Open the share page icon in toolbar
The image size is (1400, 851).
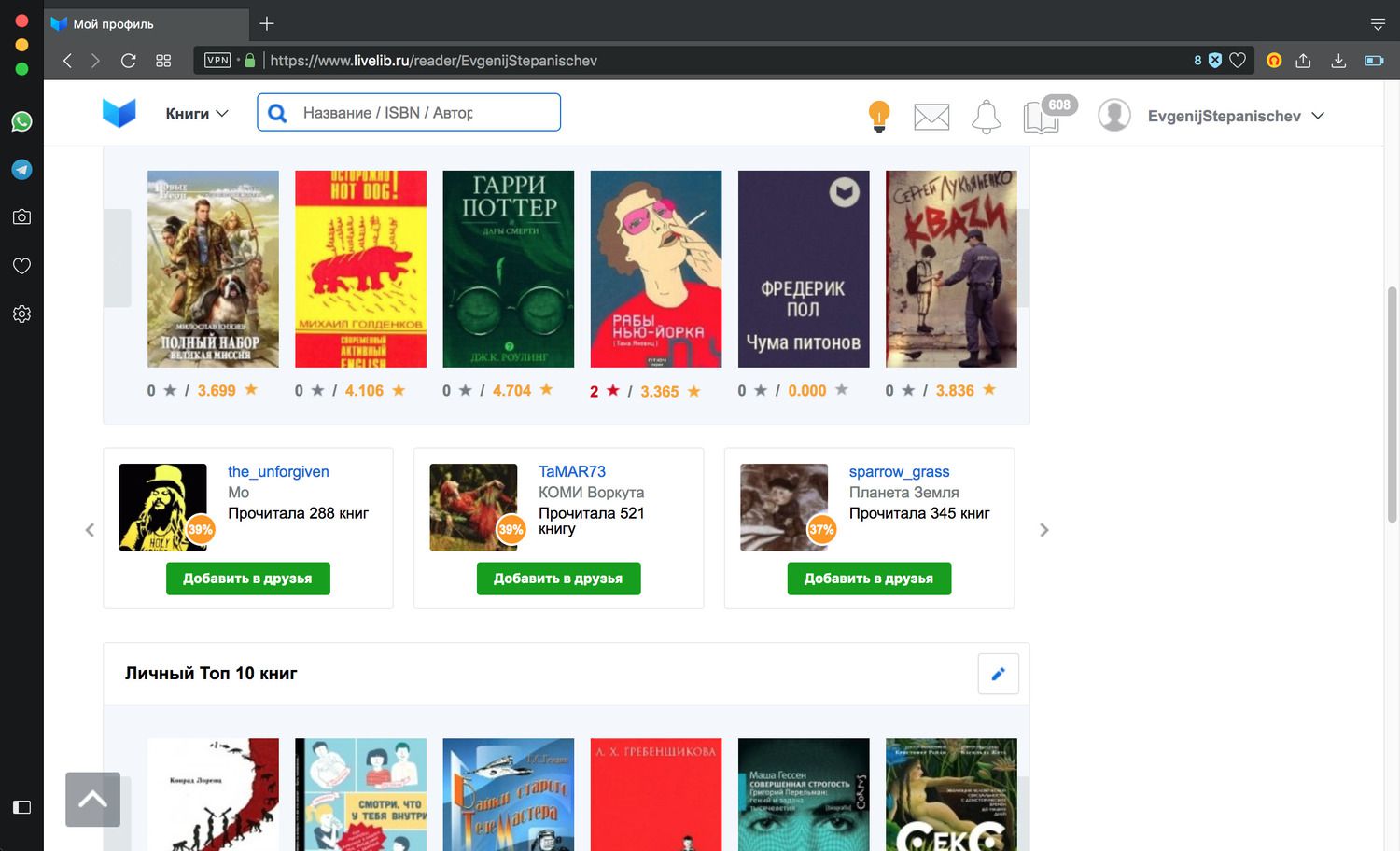(x=1304, y=61)
